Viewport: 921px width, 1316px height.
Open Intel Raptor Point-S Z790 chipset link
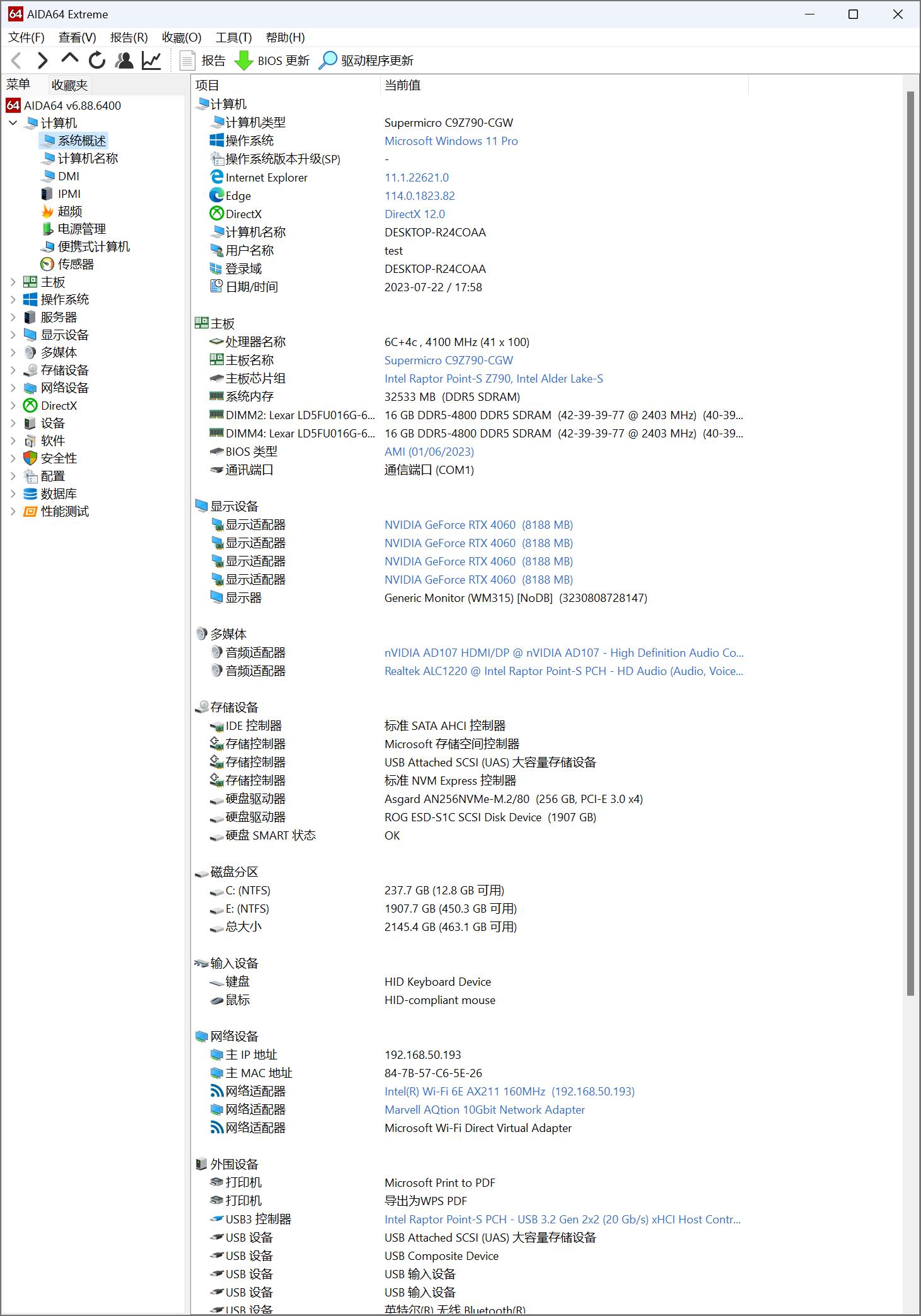494,379
